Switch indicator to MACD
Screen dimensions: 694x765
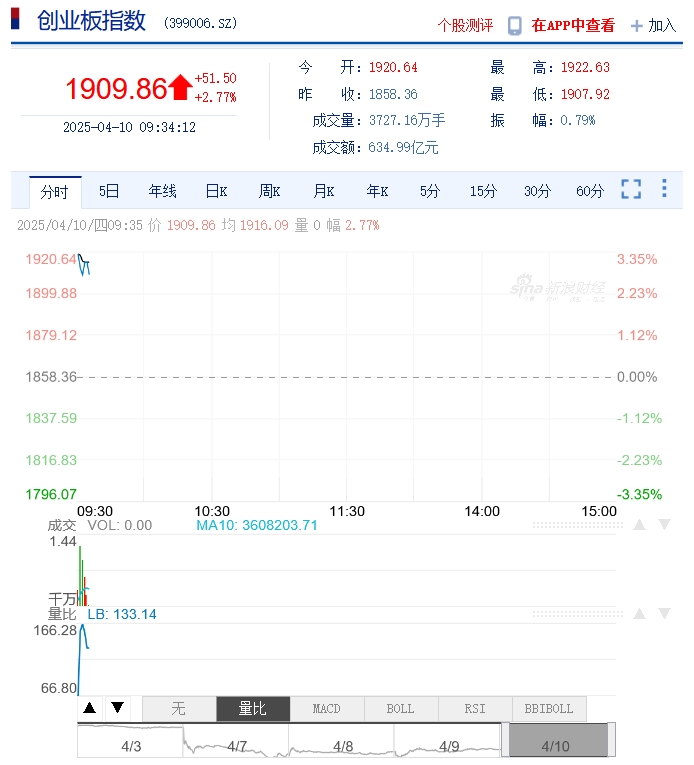click(327, 709)
